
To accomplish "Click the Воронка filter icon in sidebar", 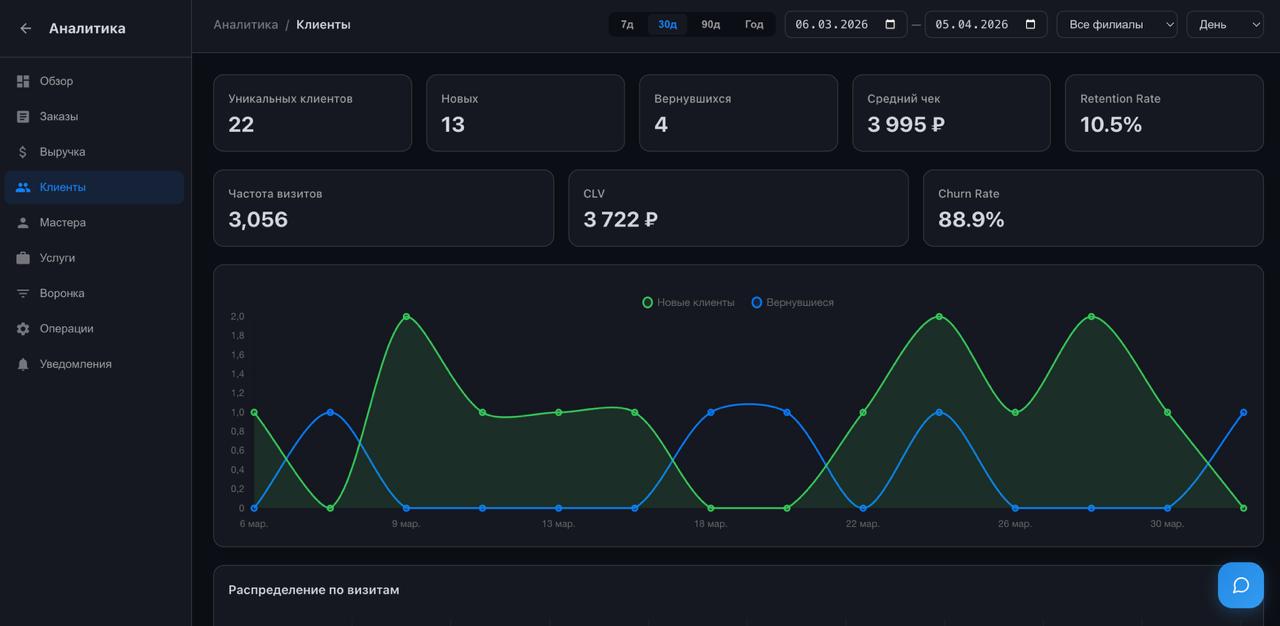I will click(23, 294).
